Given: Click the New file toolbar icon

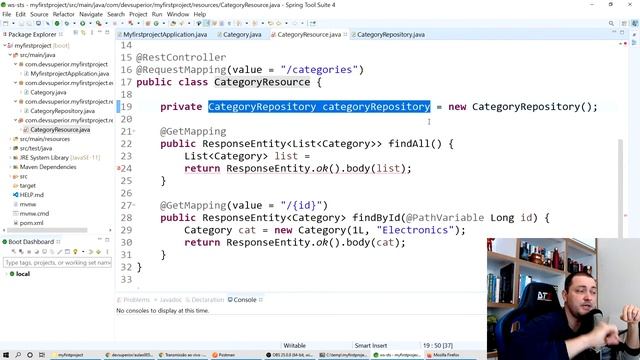Looking at the screenshot, I should [6, 24].
